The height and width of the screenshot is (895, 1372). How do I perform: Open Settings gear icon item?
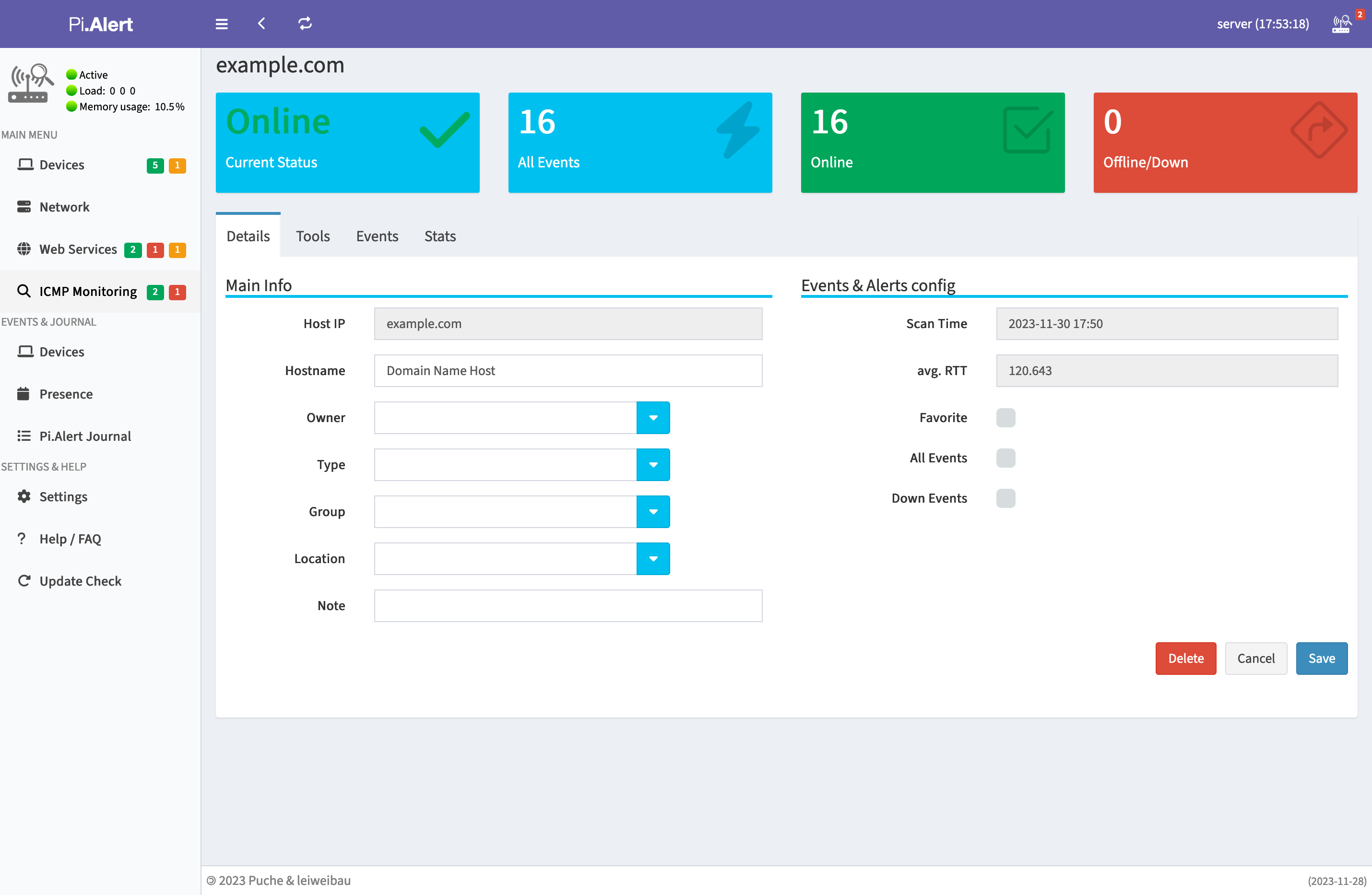(24, 497)
